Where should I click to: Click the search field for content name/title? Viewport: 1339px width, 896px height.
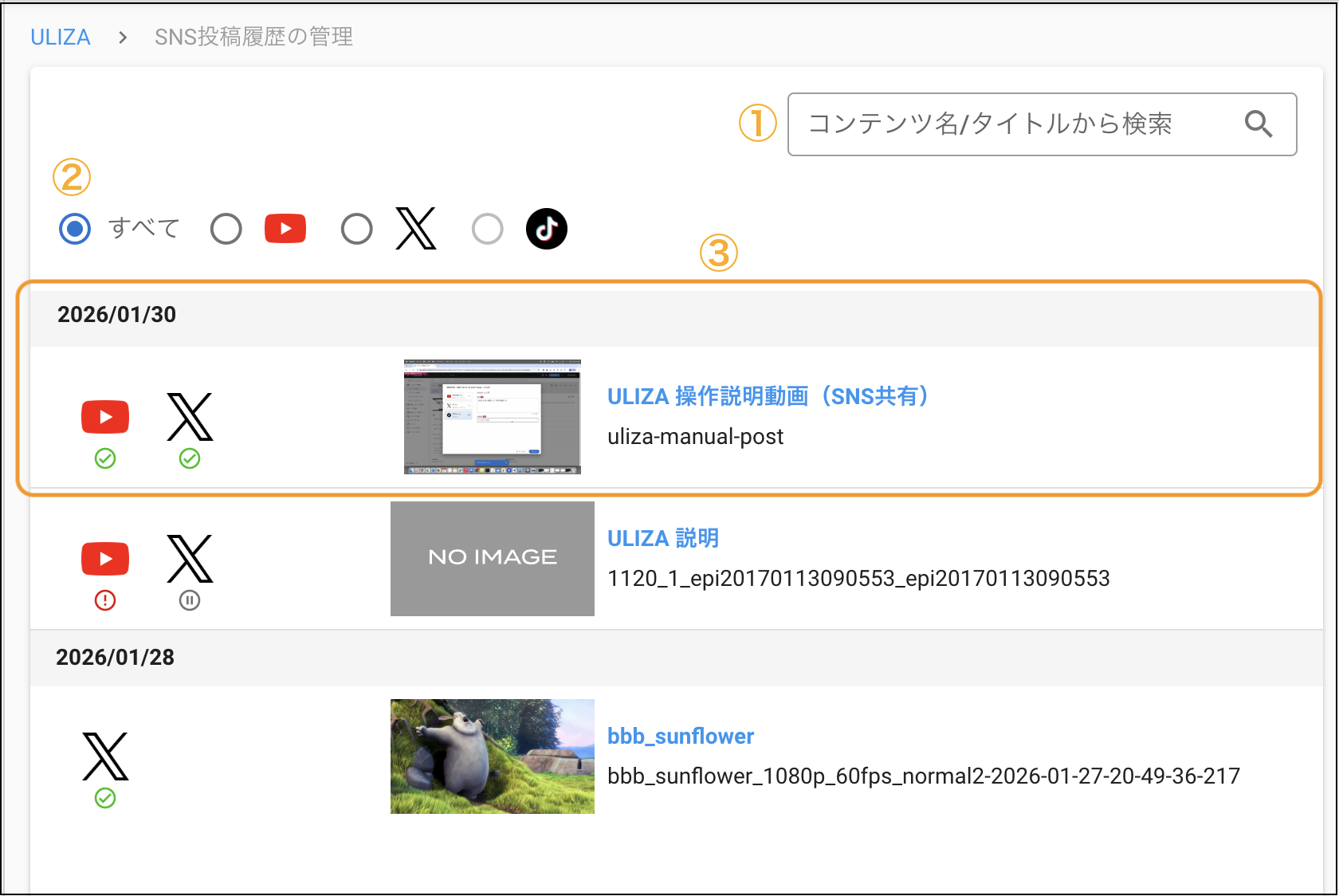click(1012, 124)
